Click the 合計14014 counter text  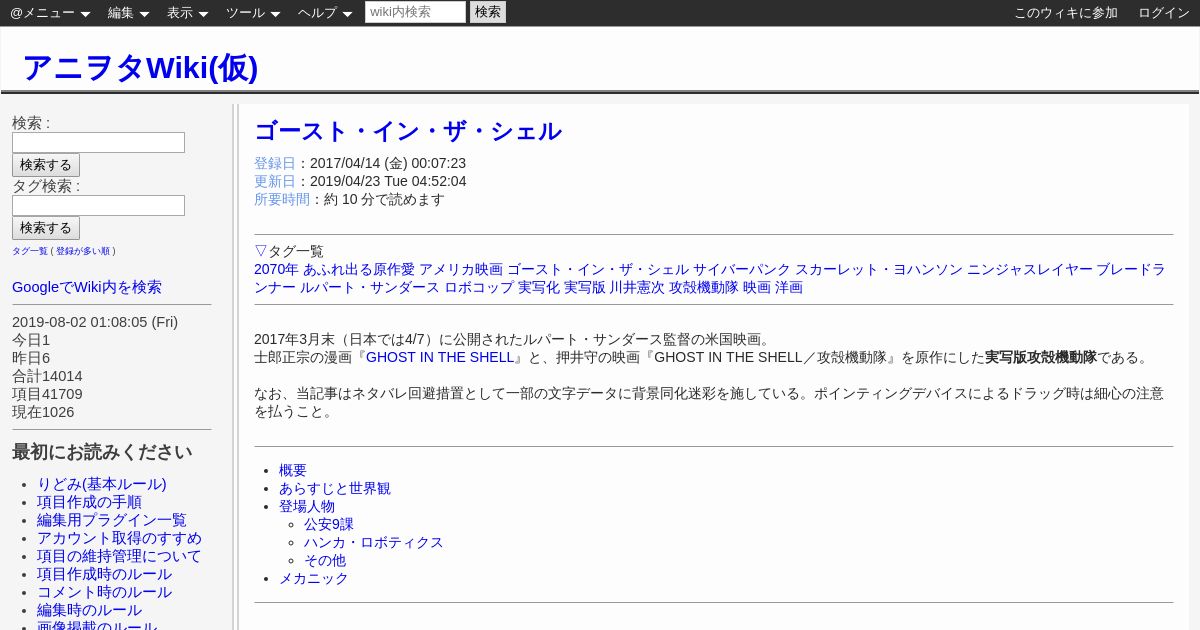click(x=47, y=376)
